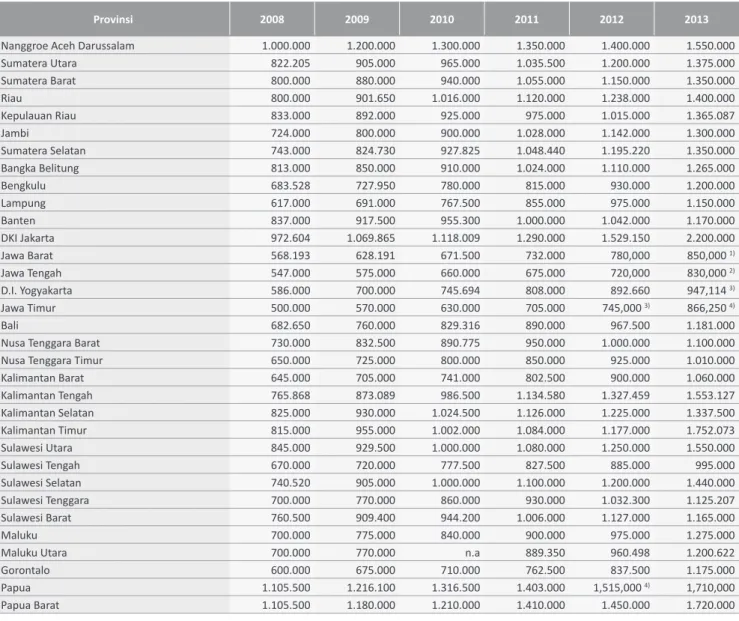Screen dimensions: 739x621
Task: Click Maluku Utara's n.a cell for 2010
Action: [472, 553]
